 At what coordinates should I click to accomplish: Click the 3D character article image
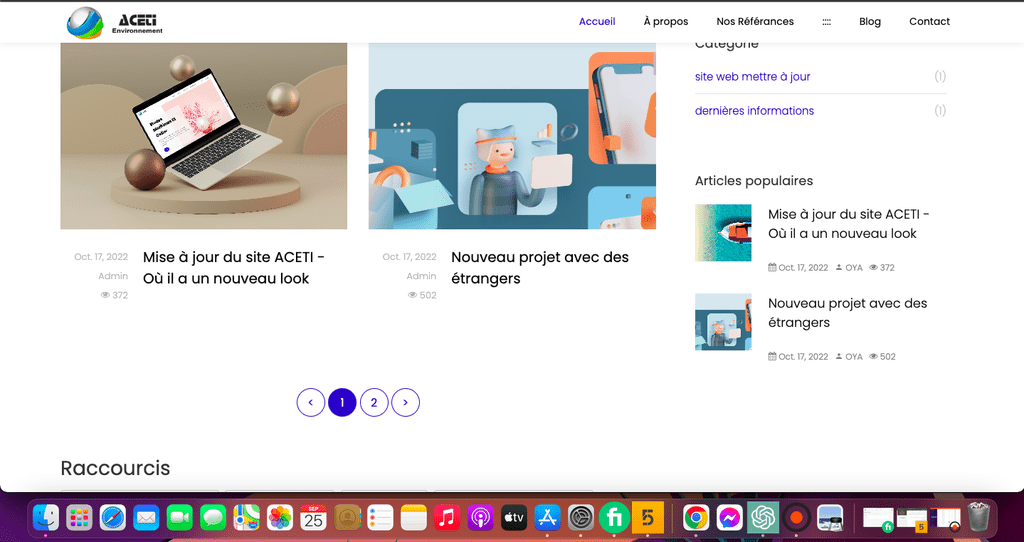pos(512,136)
